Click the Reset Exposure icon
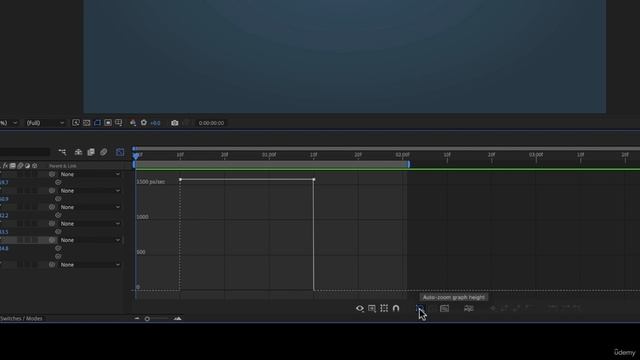 tap(144, 122)
